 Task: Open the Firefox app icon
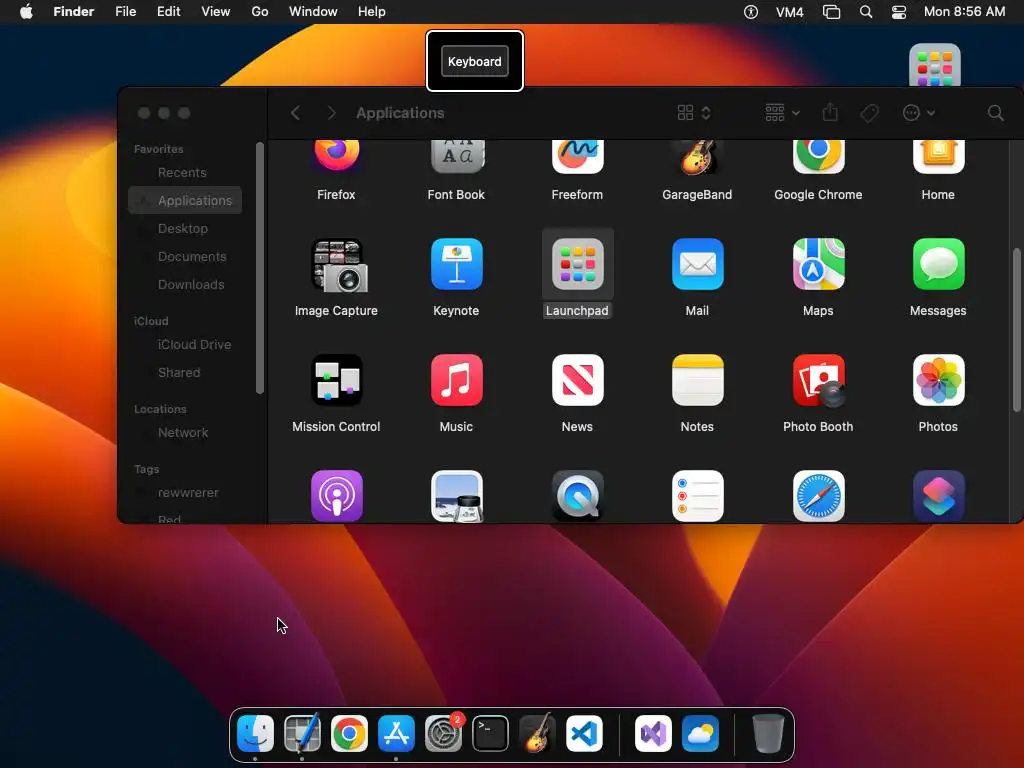336,155
